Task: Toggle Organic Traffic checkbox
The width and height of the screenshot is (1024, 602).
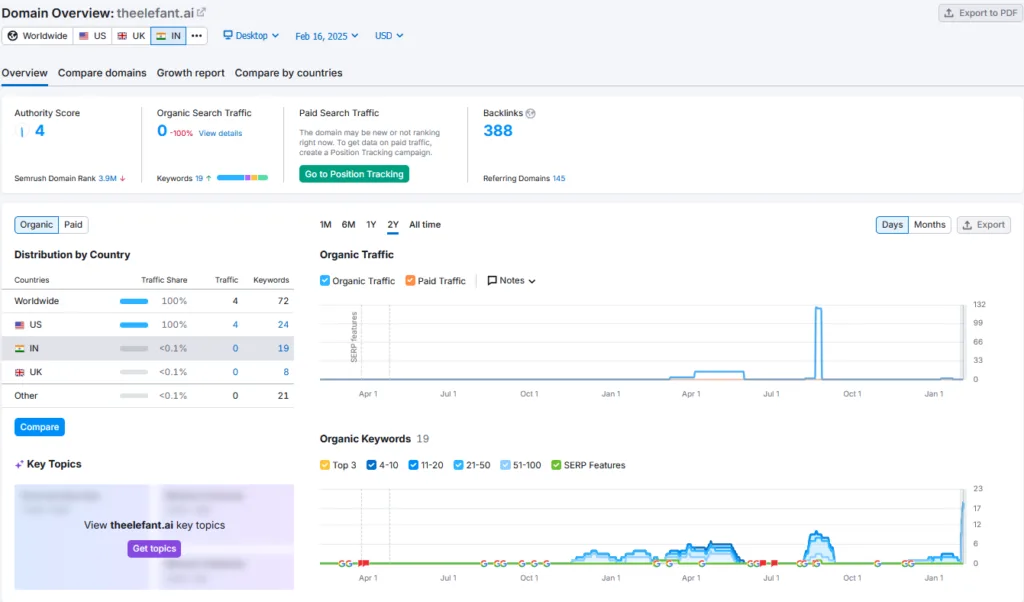Action: pos(325,280)
